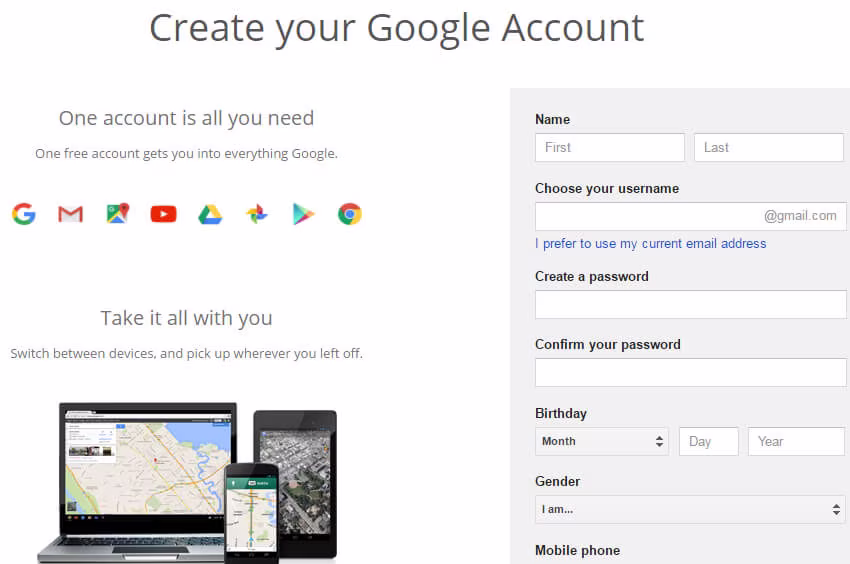Open the birthday Month dropdown
This screenshot has height=564, width=850.
602,441
